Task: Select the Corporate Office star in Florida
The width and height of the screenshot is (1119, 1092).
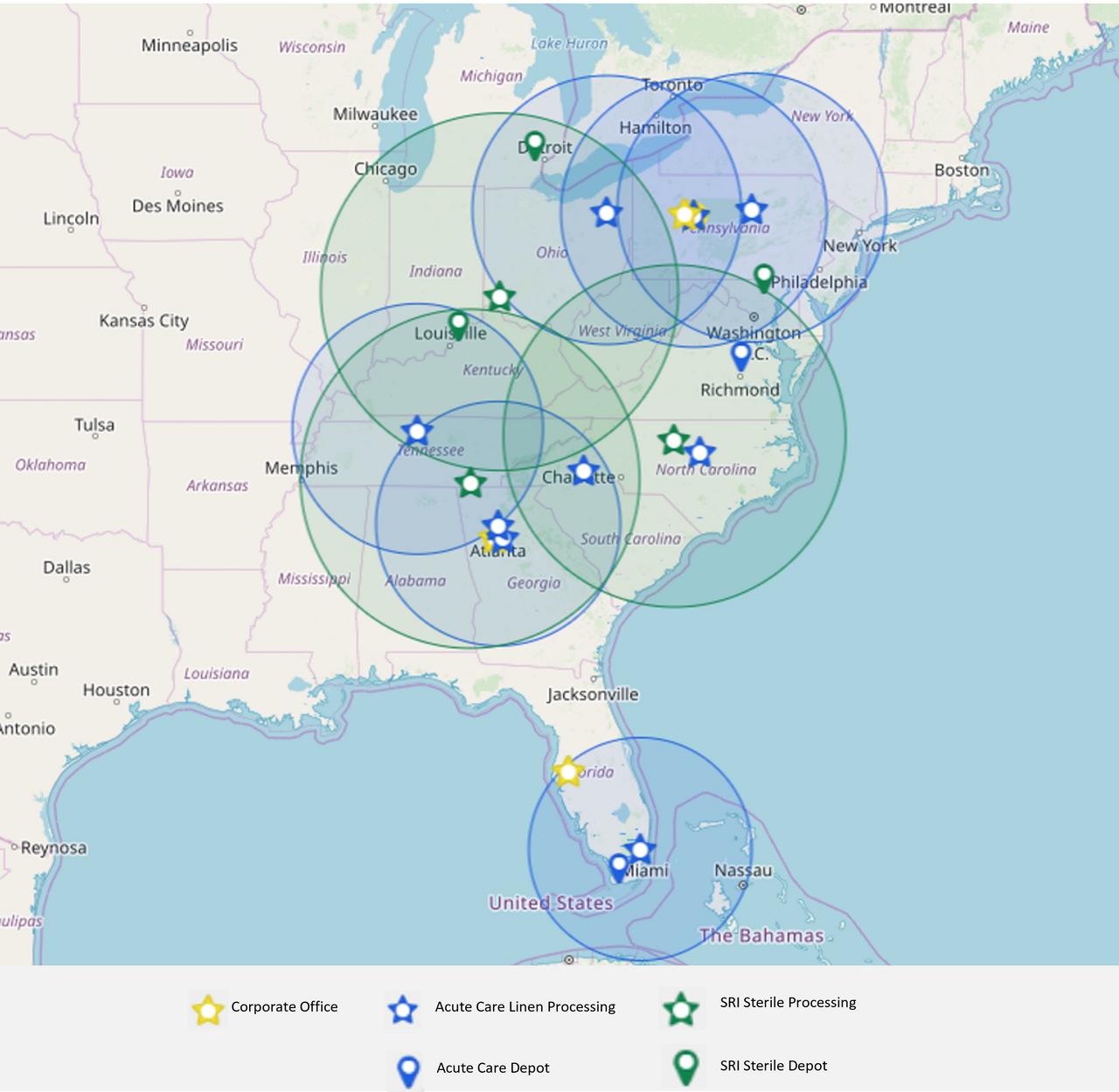Action: (568, 772)
